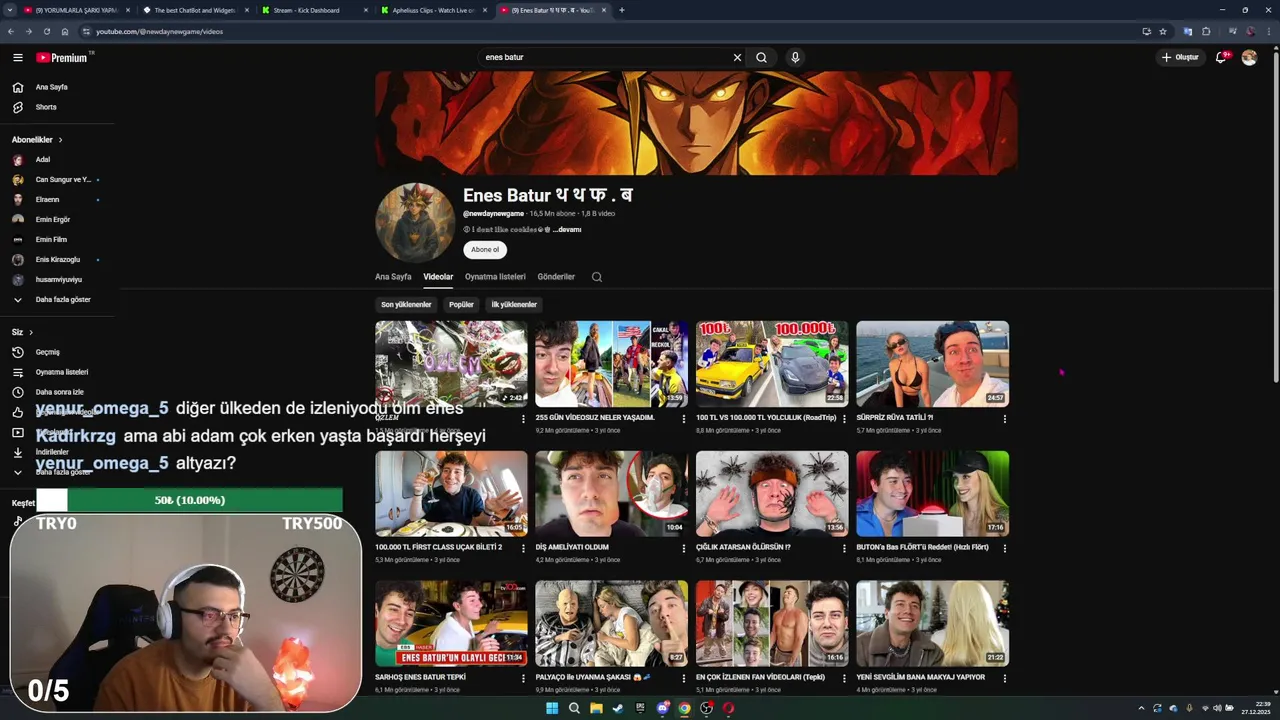1280x720 pixels.
Task: Open Windows taskbar search
Action: click(574, 708)
